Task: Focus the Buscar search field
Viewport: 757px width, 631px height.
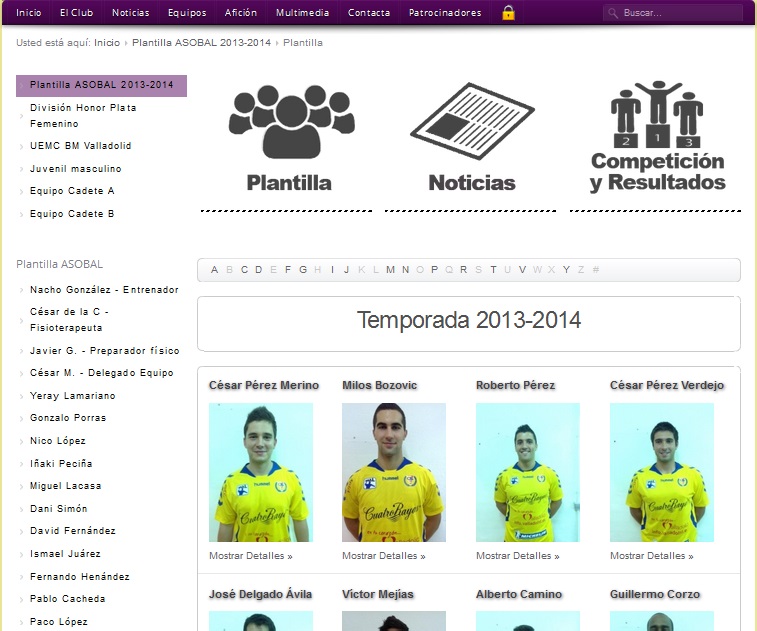Action: point(672,13)
